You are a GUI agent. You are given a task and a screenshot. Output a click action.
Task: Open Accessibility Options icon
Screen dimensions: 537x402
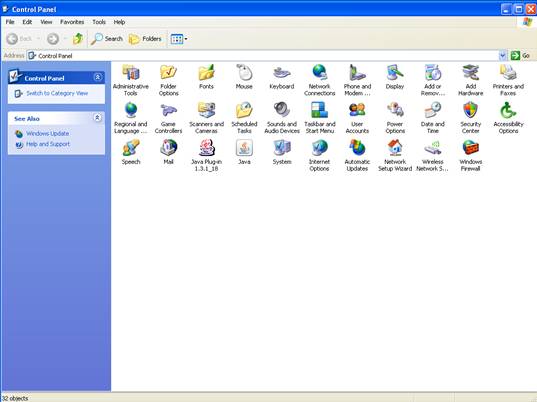(508, 111)
